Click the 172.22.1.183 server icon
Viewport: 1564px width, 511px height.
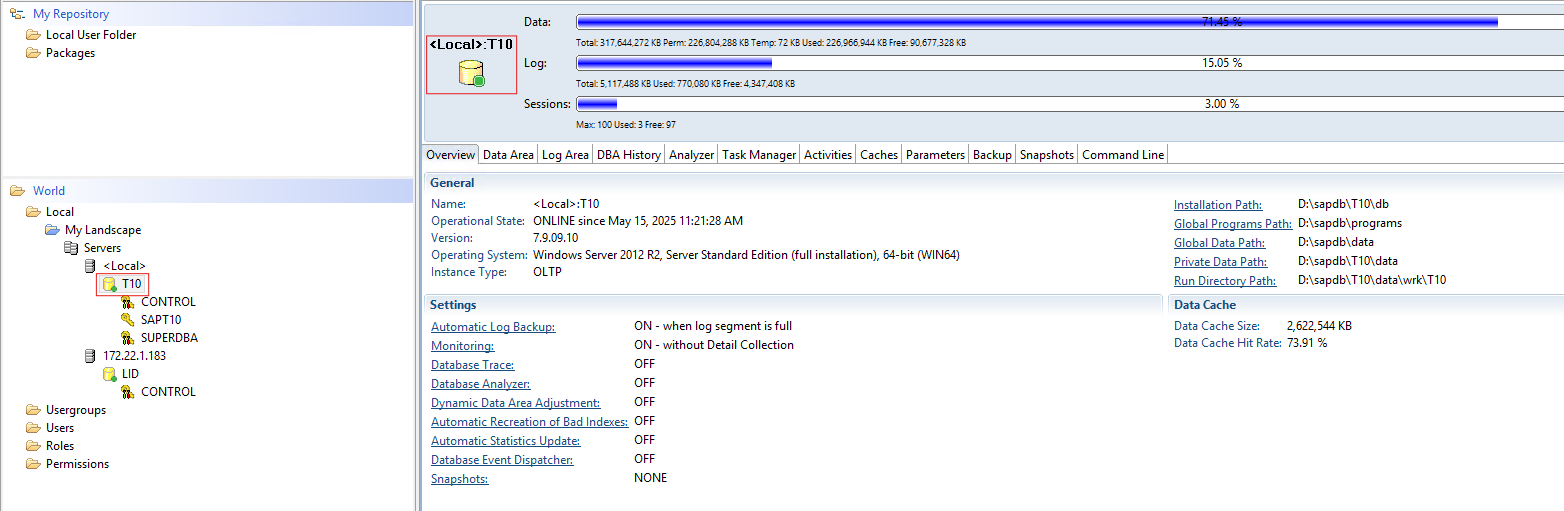tap(91, 356)
